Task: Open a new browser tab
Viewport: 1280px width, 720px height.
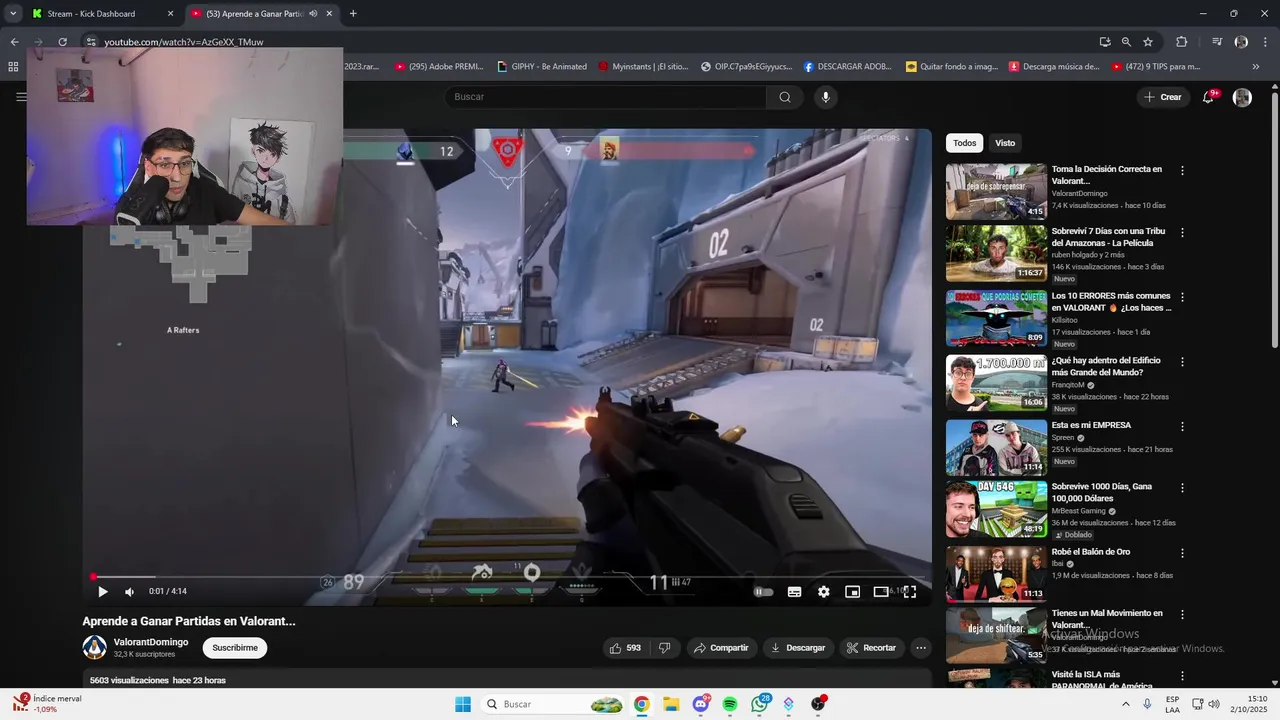Action: 353,14
